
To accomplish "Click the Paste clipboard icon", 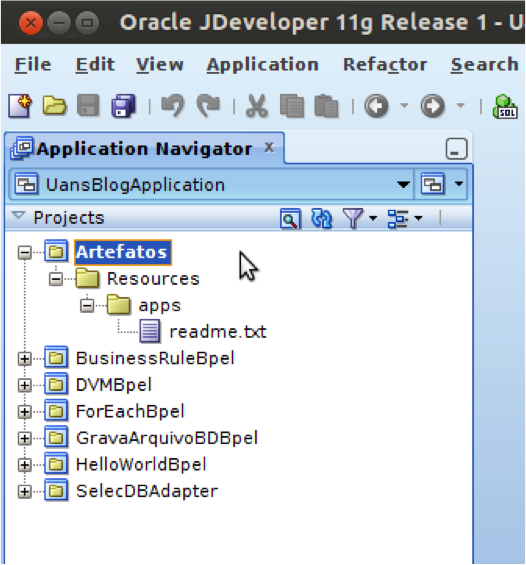I will pyautogui.click(x=326, y=106).
